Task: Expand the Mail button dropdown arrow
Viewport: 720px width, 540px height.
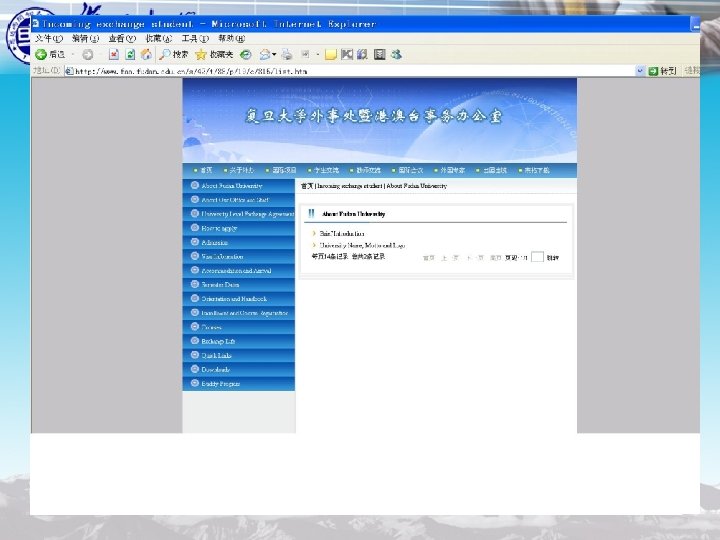Action: [274, 55]
